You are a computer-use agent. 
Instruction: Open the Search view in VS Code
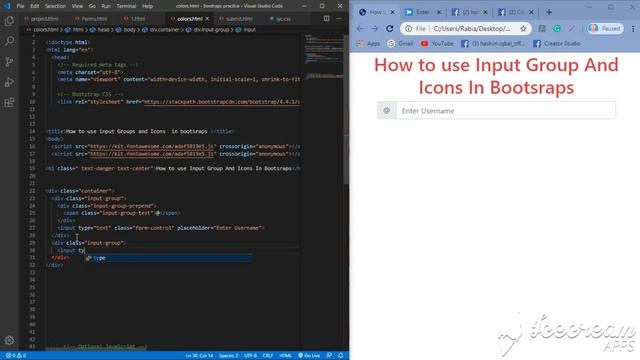tap(9, 41)
